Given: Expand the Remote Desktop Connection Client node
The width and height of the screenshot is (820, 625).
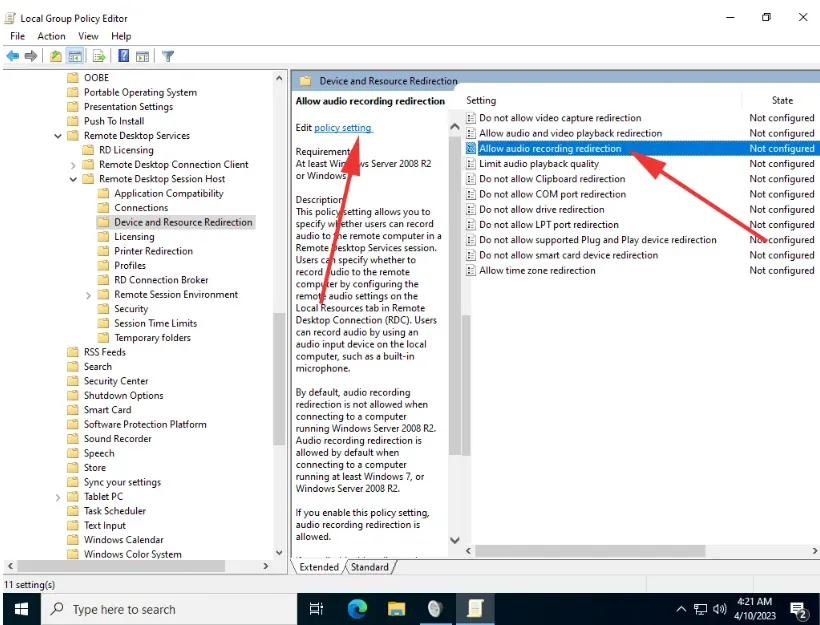Looking at the screenshot, I should (73, 165).
